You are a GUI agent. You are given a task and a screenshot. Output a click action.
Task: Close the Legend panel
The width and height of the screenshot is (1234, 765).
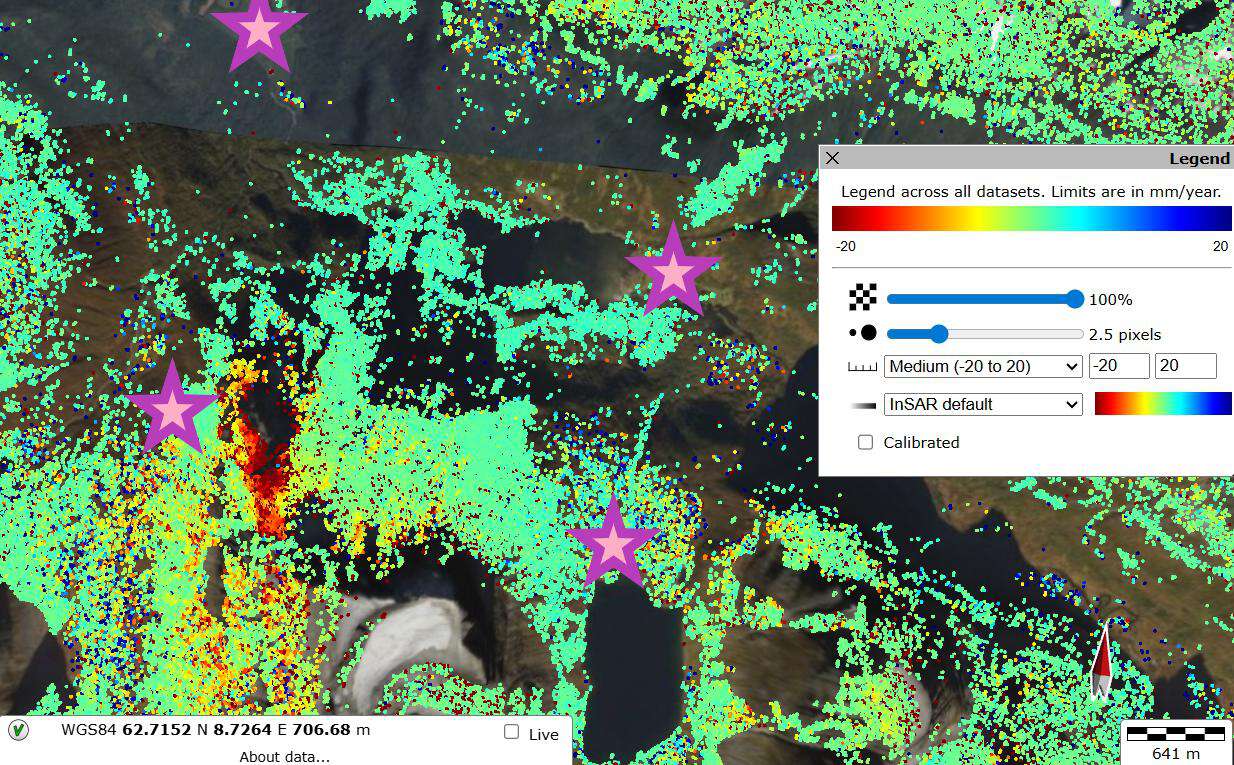click(832, 158)
